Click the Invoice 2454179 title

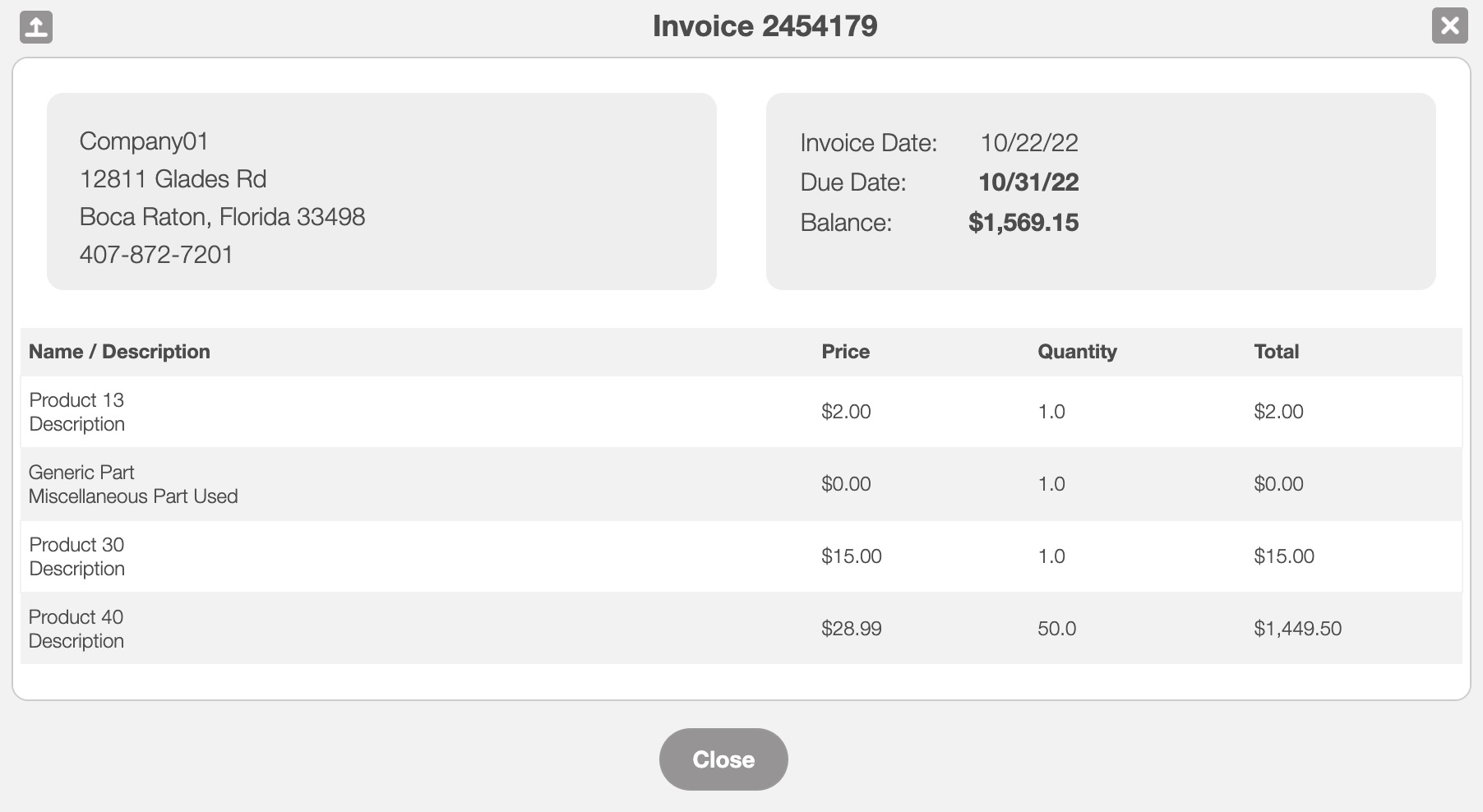click(765, 26)
